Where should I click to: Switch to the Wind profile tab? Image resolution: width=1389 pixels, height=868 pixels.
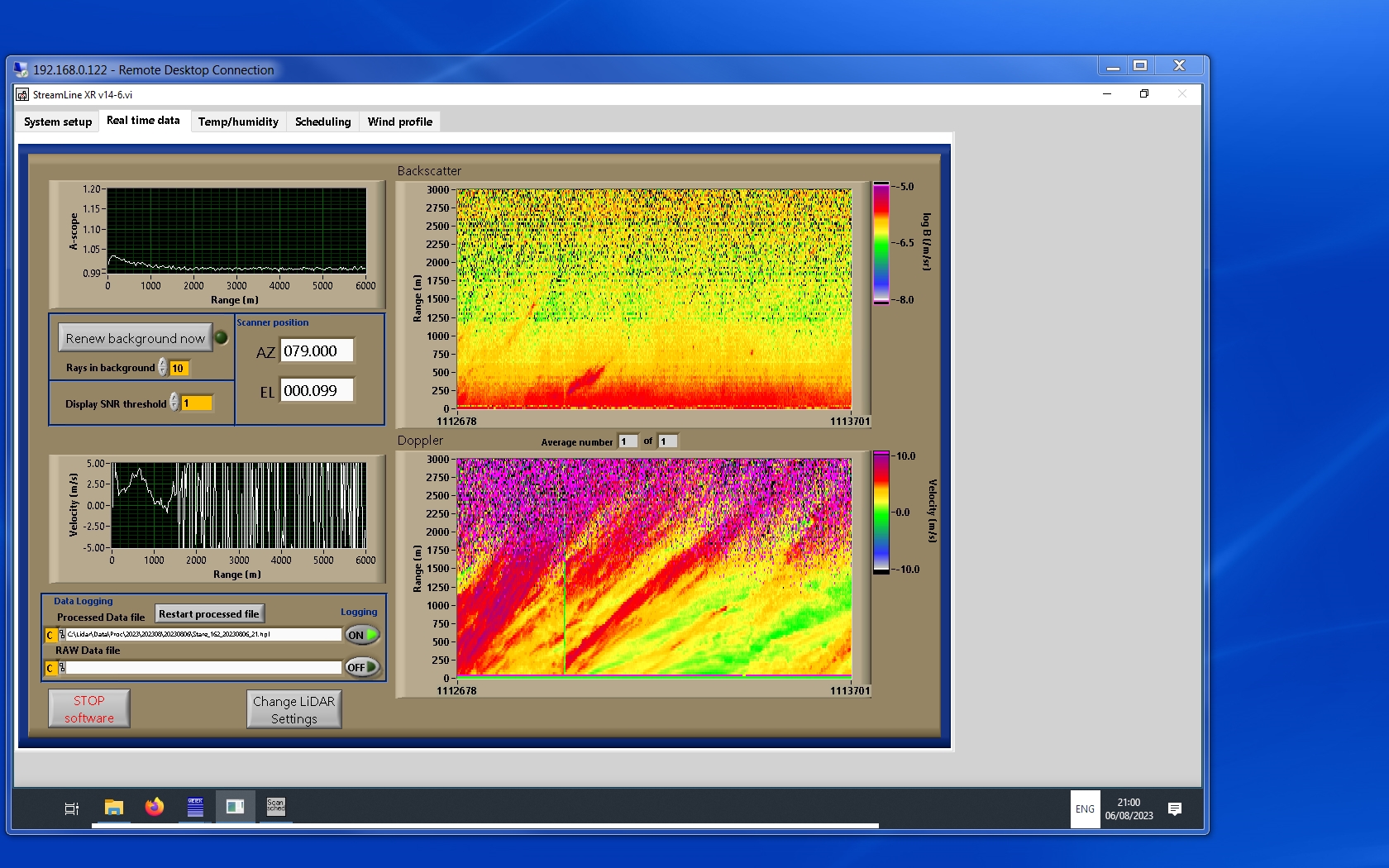pos(399,122)
